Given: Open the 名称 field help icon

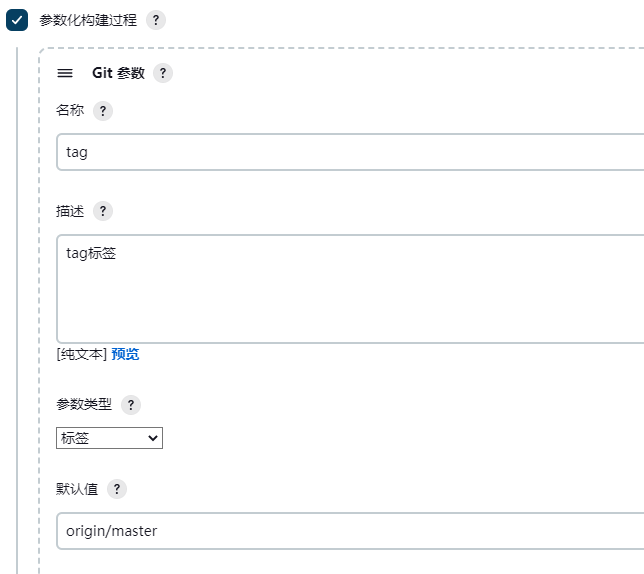Looking at the screenshot, I should click(x=102, y=111).
